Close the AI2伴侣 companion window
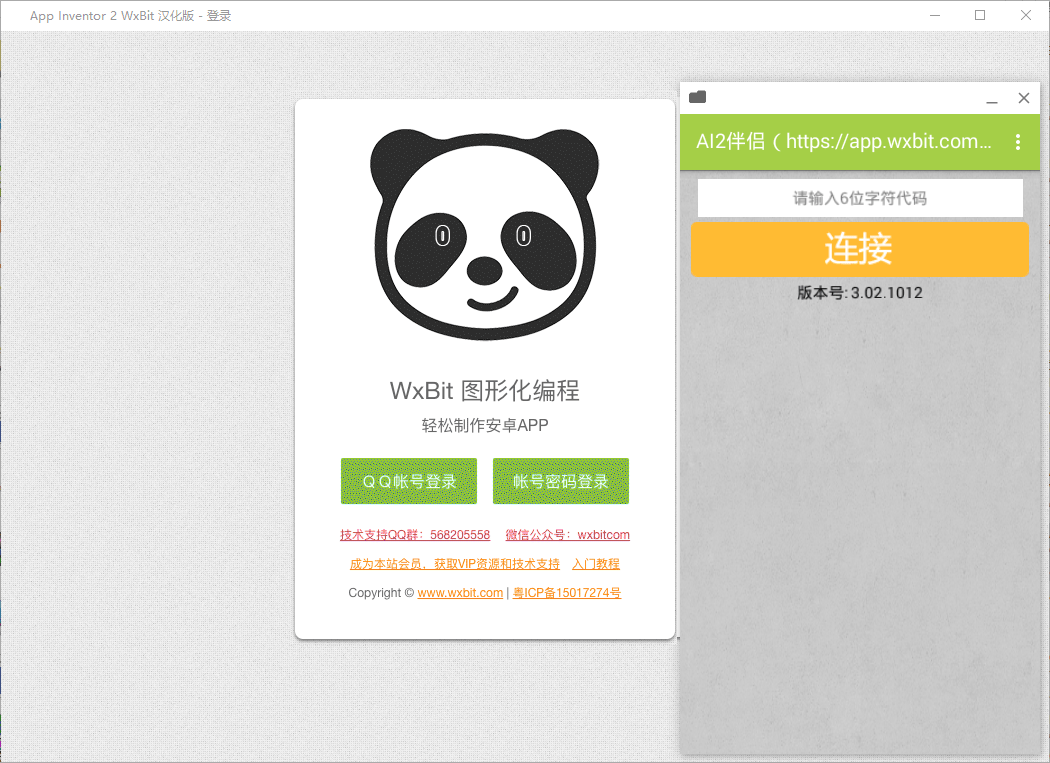Viewport: 1050px width, 763px height. tap(1023, 98)
